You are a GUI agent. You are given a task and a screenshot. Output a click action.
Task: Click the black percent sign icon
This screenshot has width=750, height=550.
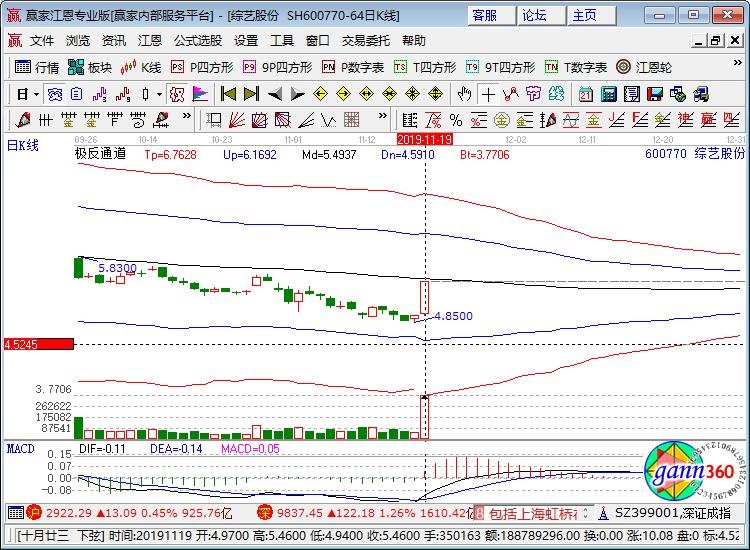pyautogui.click(x=456, y=120)
